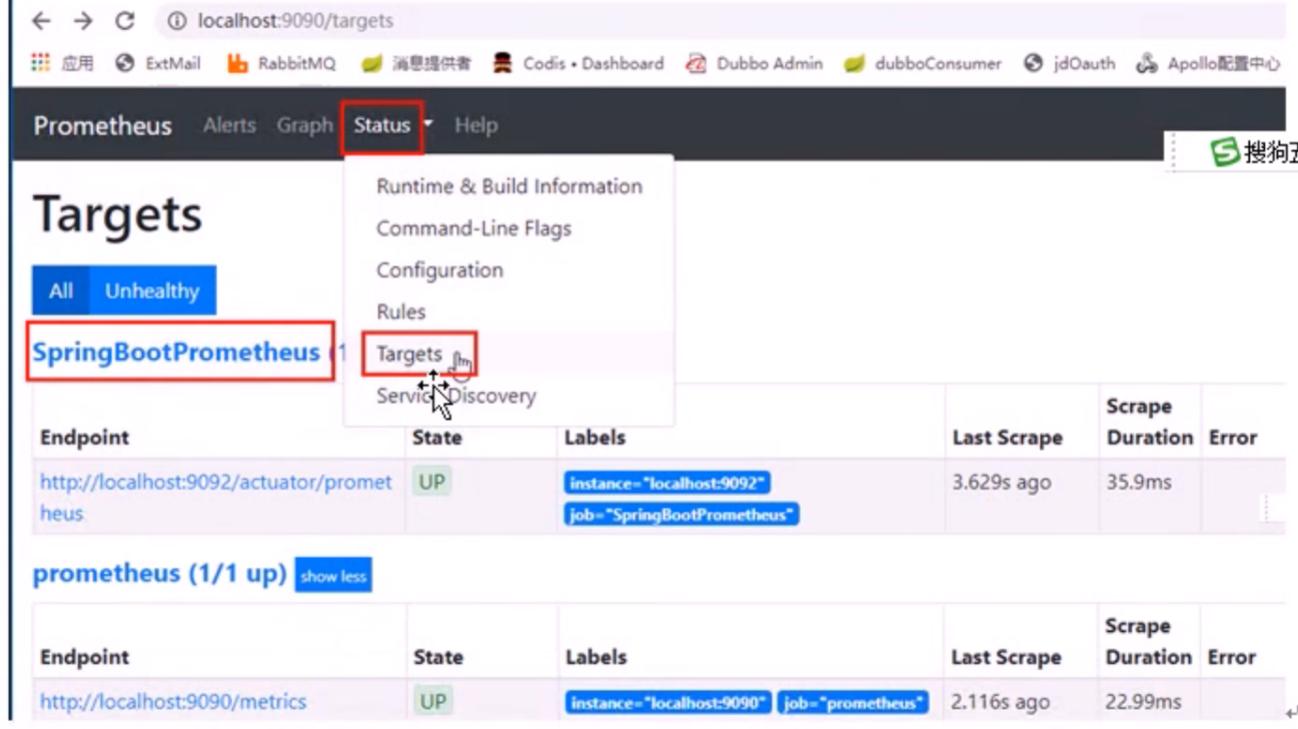1298x729 pixels.
Task: Click the 22.99ms scrape duration value
Action: (x=1144, y=702)
